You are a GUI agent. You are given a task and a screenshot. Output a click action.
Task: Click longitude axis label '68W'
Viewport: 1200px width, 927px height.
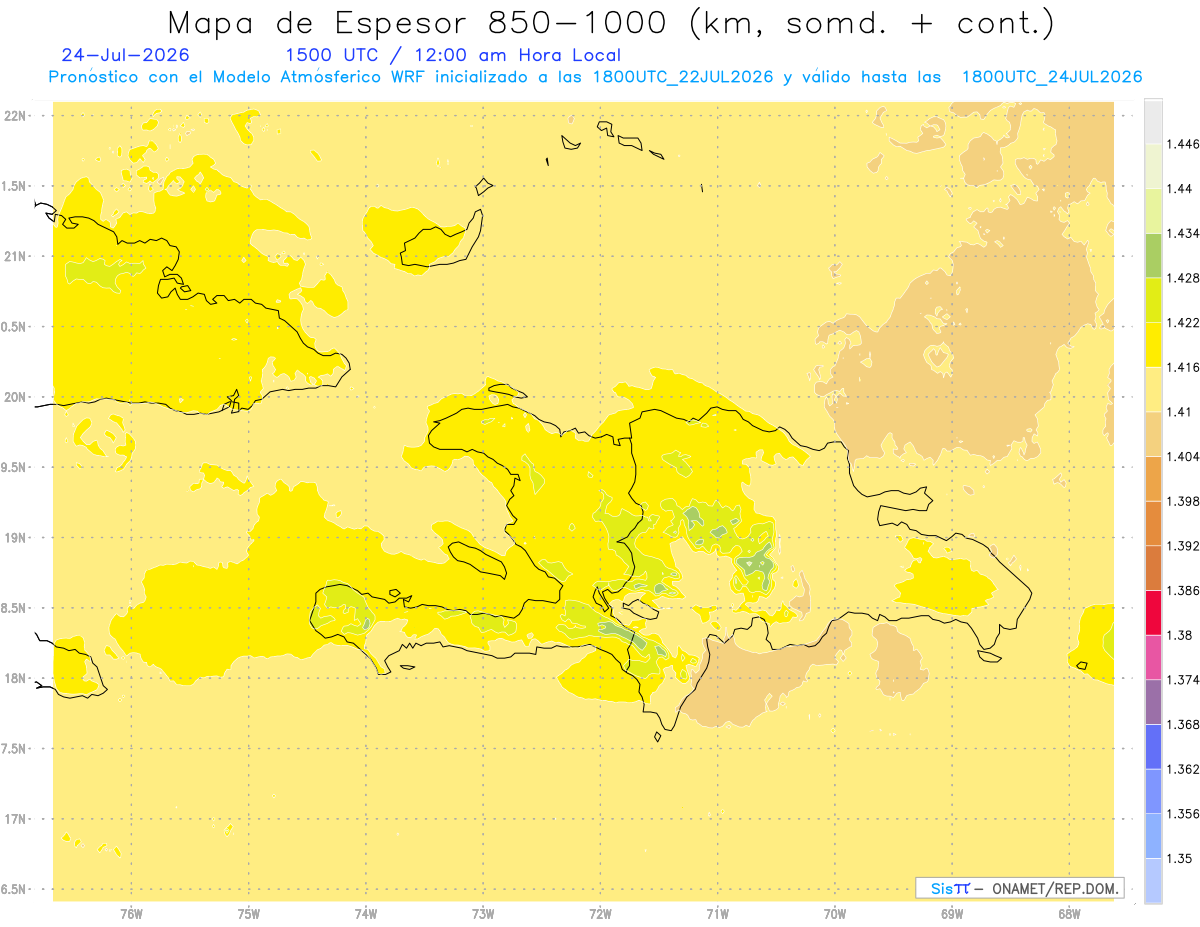click(x=1069, y=913)
